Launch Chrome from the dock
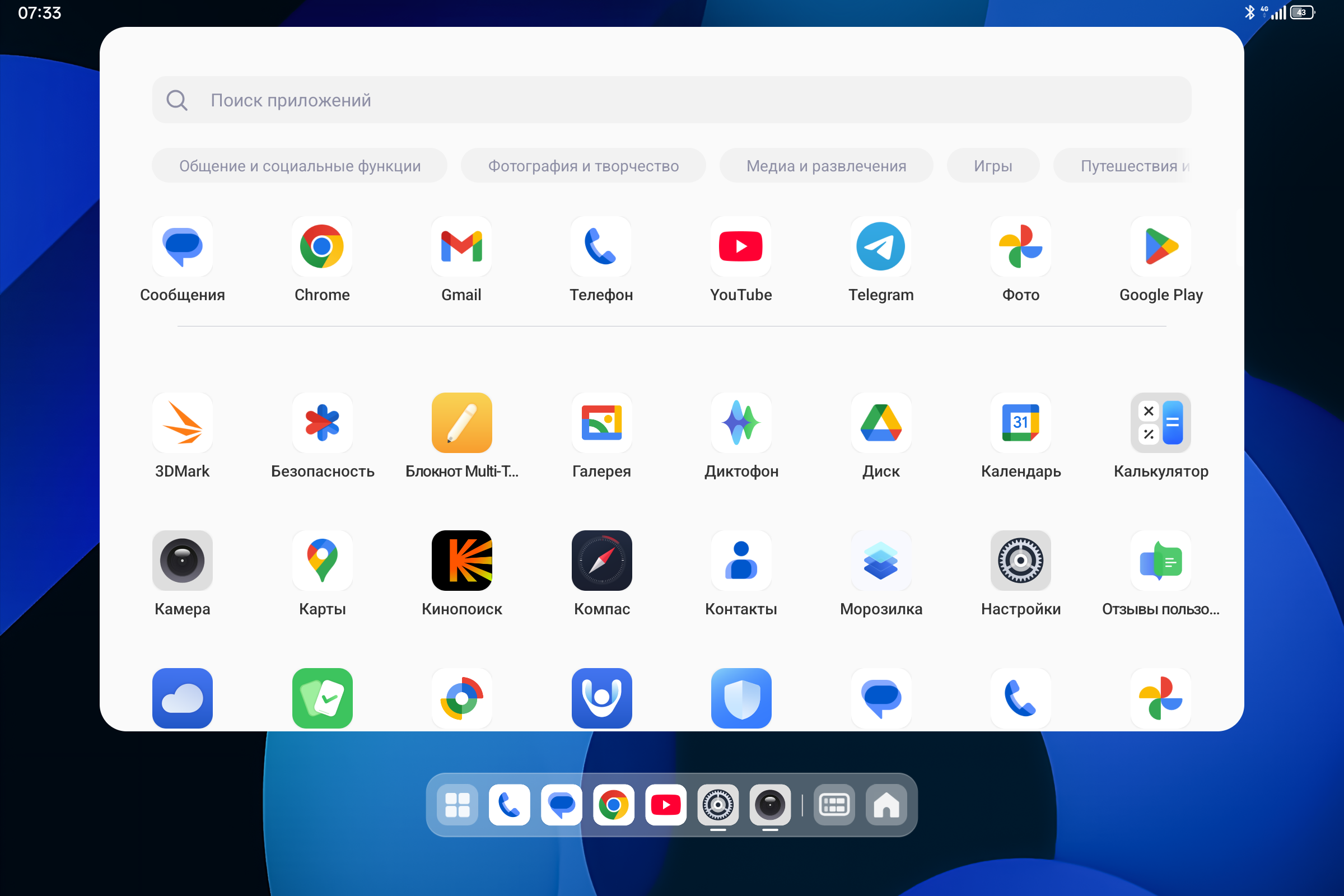Image resolution: width=1344 pixels, height=896 pixels. [x=614, y=805]
